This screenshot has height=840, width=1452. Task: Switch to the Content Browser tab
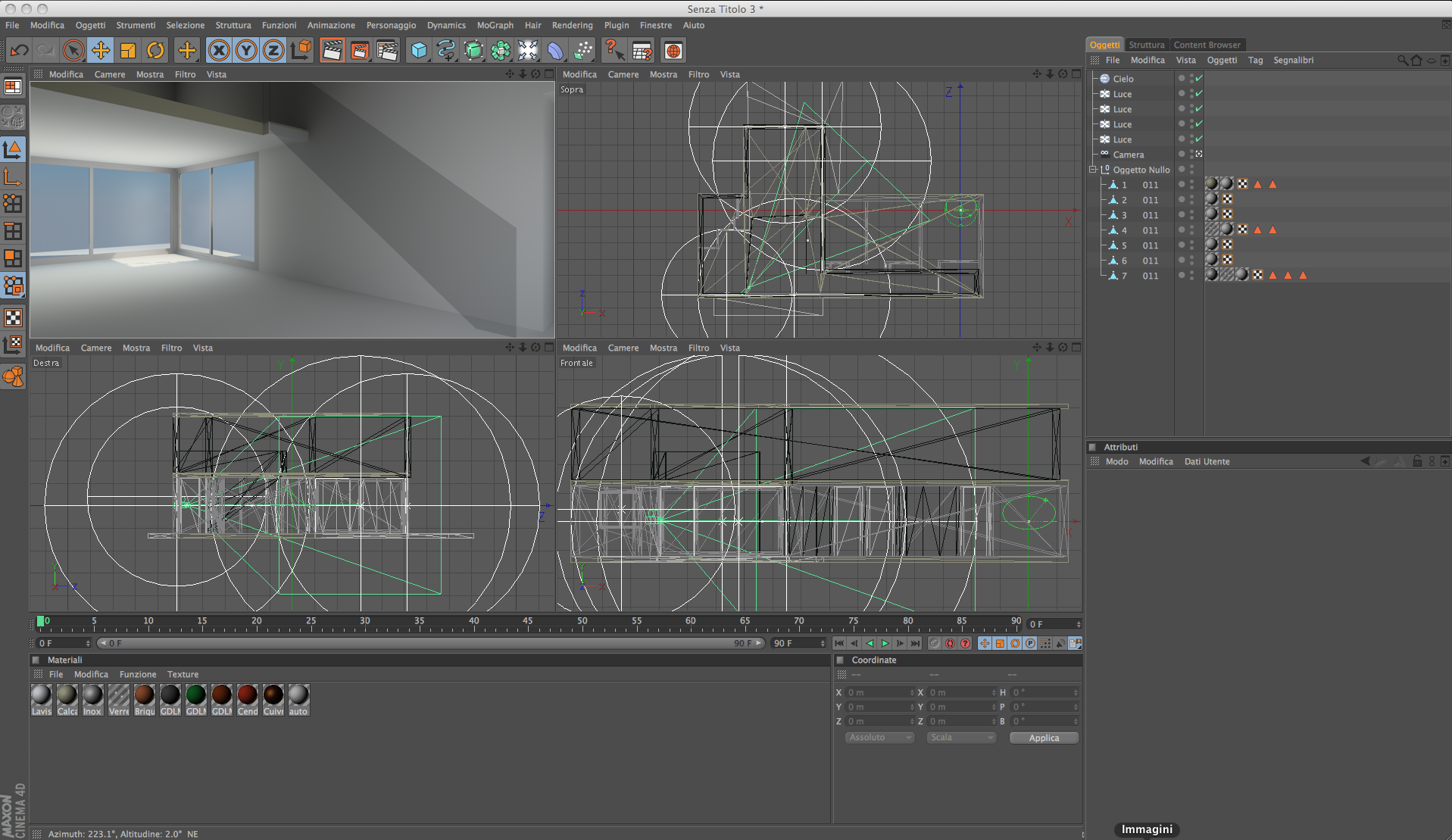tap(1207, 45)
